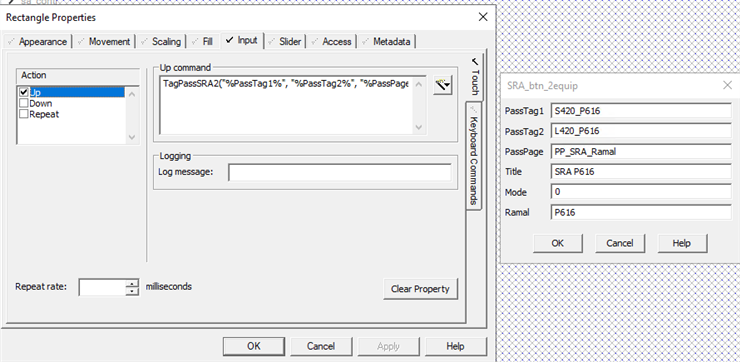Image resolution: width=740 pixels, height=362 pixels.
Task: Open Help in SRA_btn_2equip dialog
Action: [x=682, y=243]
